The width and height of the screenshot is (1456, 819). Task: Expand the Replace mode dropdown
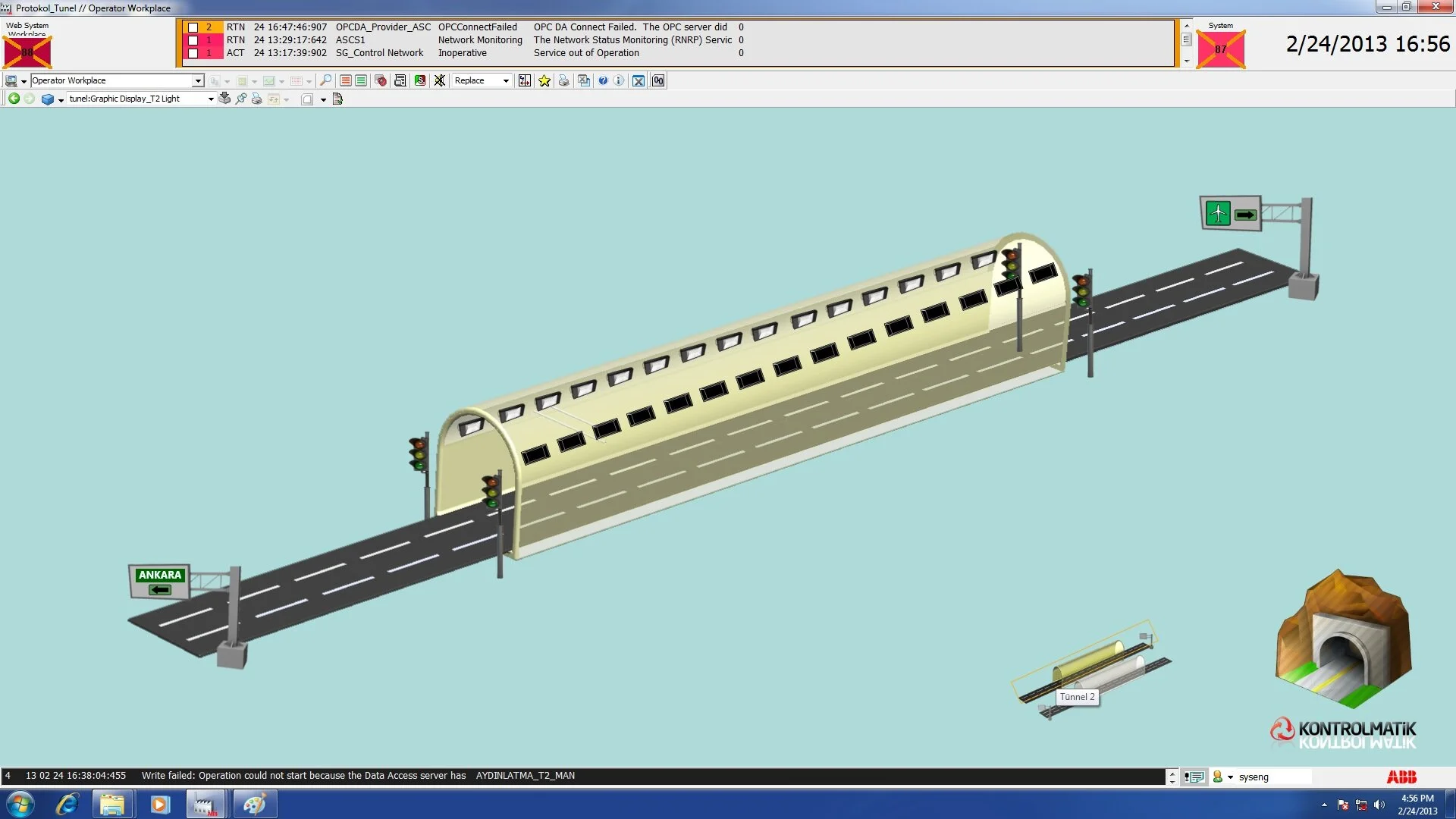tap(506, 80)
